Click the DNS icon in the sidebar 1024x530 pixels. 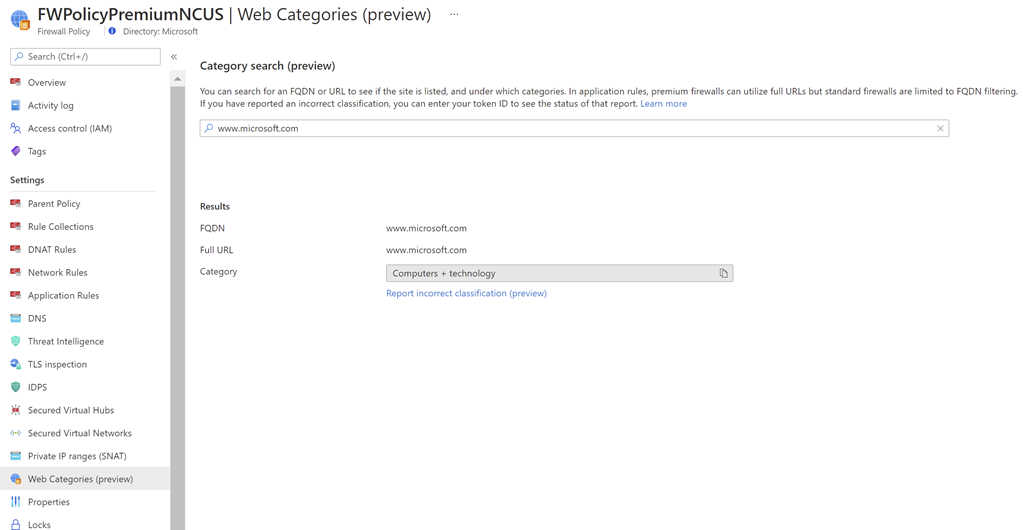(x=16, y=318)
